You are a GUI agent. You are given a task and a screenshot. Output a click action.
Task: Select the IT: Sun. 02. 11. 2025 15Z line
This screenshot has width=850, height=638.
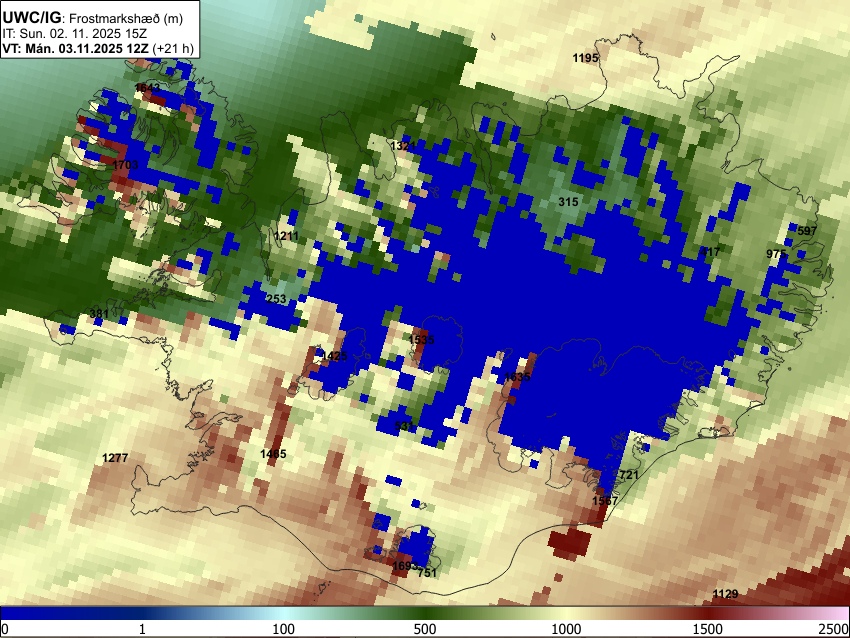[x=75, y=33]
